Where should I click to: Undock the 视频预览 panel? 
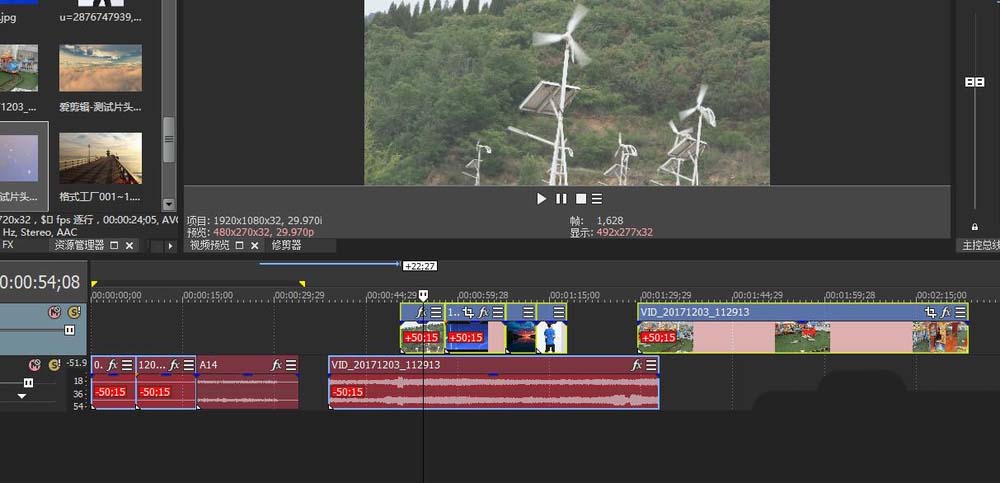tap(240, 245)
